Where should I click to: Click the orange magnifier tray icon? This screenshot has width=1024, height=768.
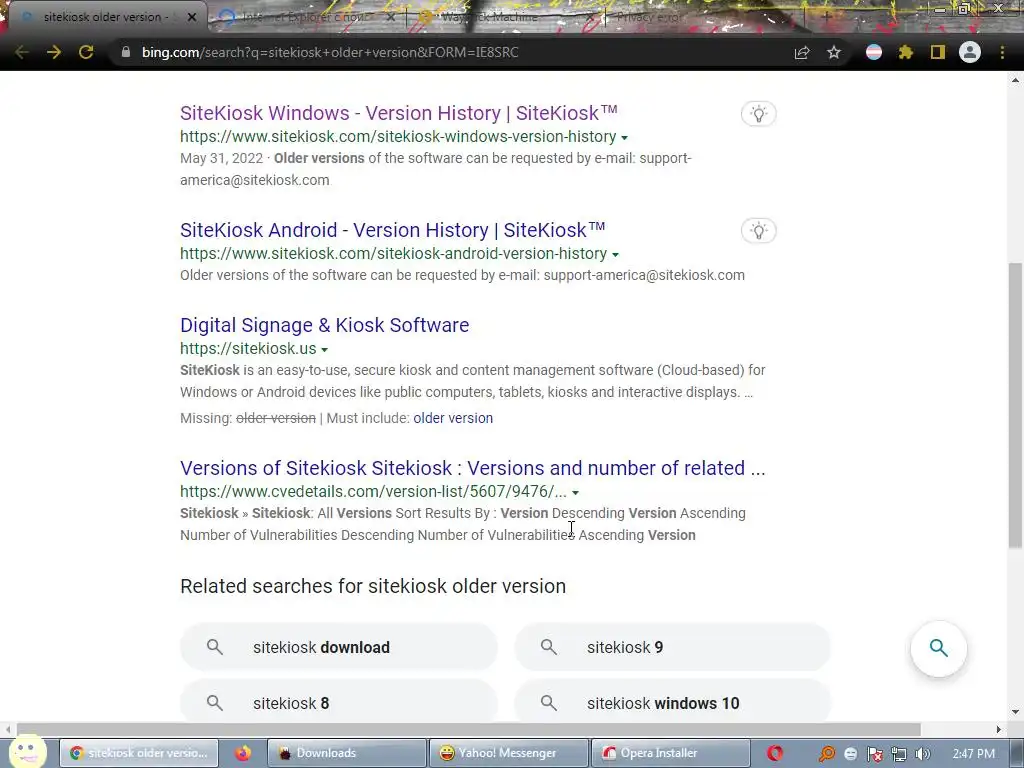(x=827, y=754)
